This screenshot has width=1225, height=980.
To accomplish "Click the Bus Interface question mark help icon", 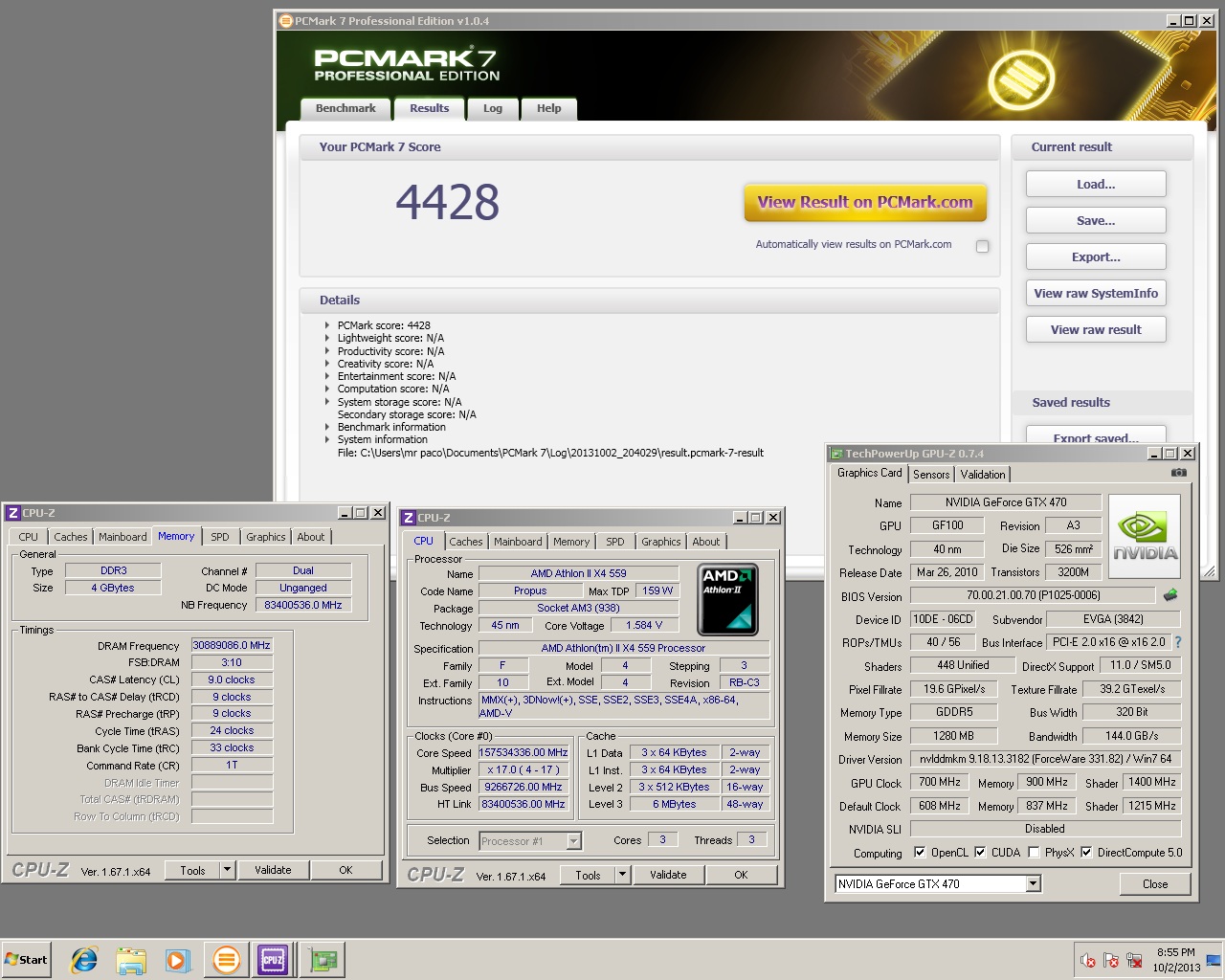I will click(1178, 642).
